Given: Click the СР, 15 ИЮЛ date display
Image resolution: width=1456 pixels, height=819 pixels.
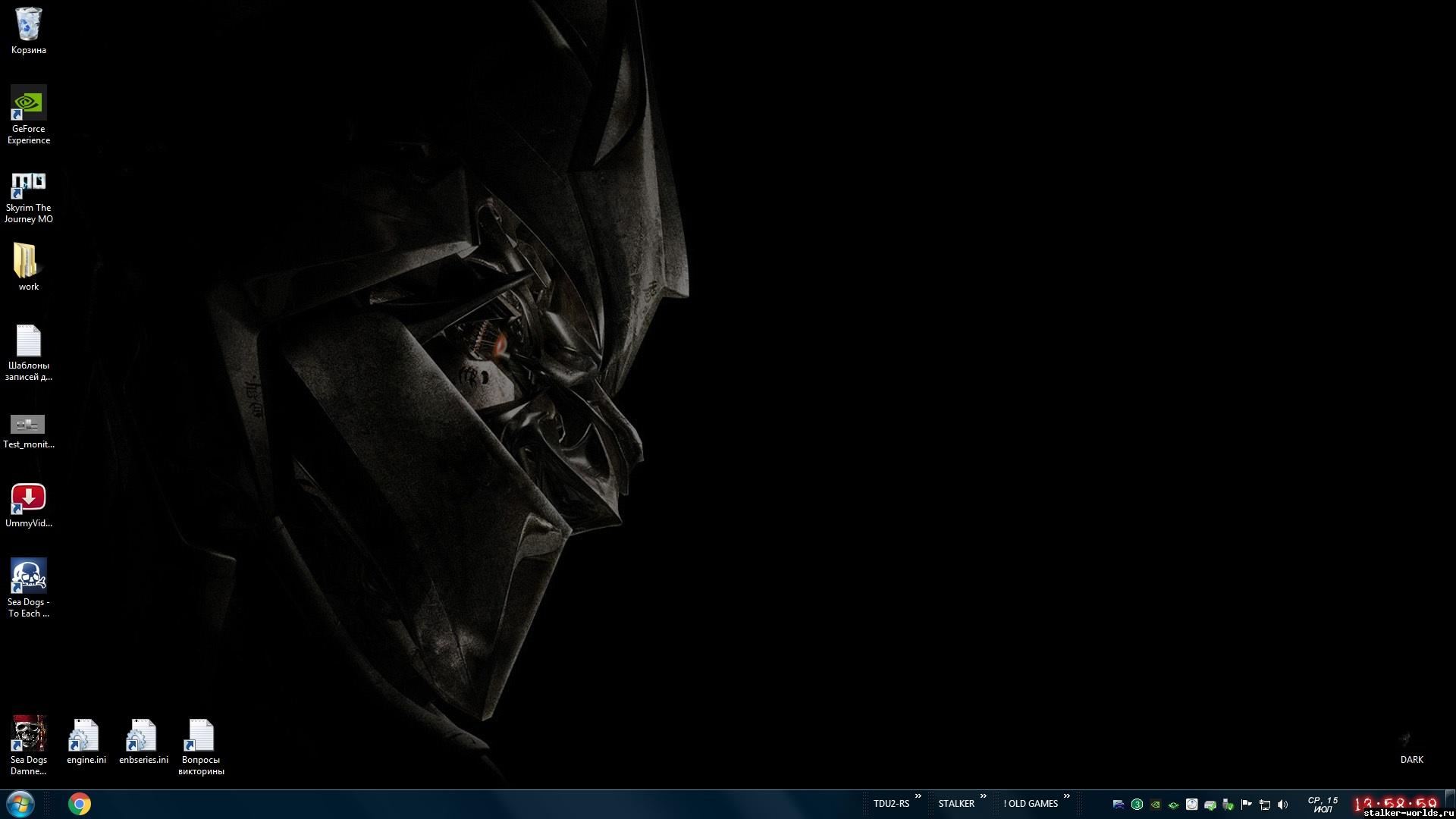Looking at the screenshot, I should (1323, 805).
